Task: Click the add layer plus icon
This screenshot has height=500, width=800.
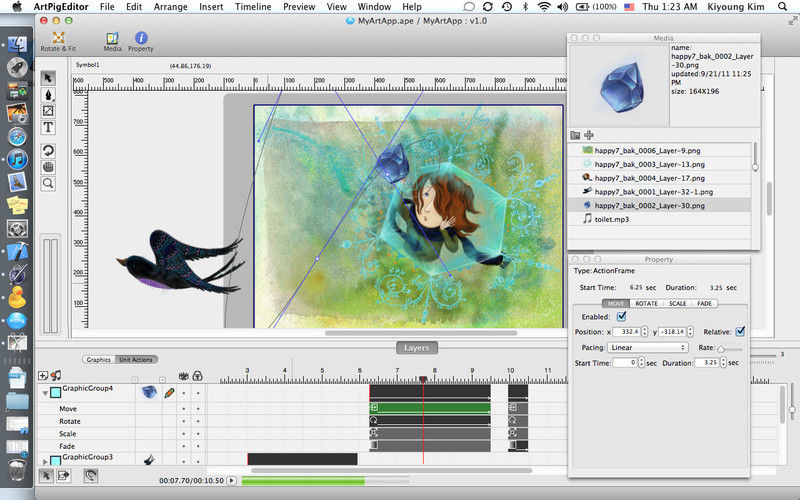Action: pyautogui.click(x=43, y=376)
